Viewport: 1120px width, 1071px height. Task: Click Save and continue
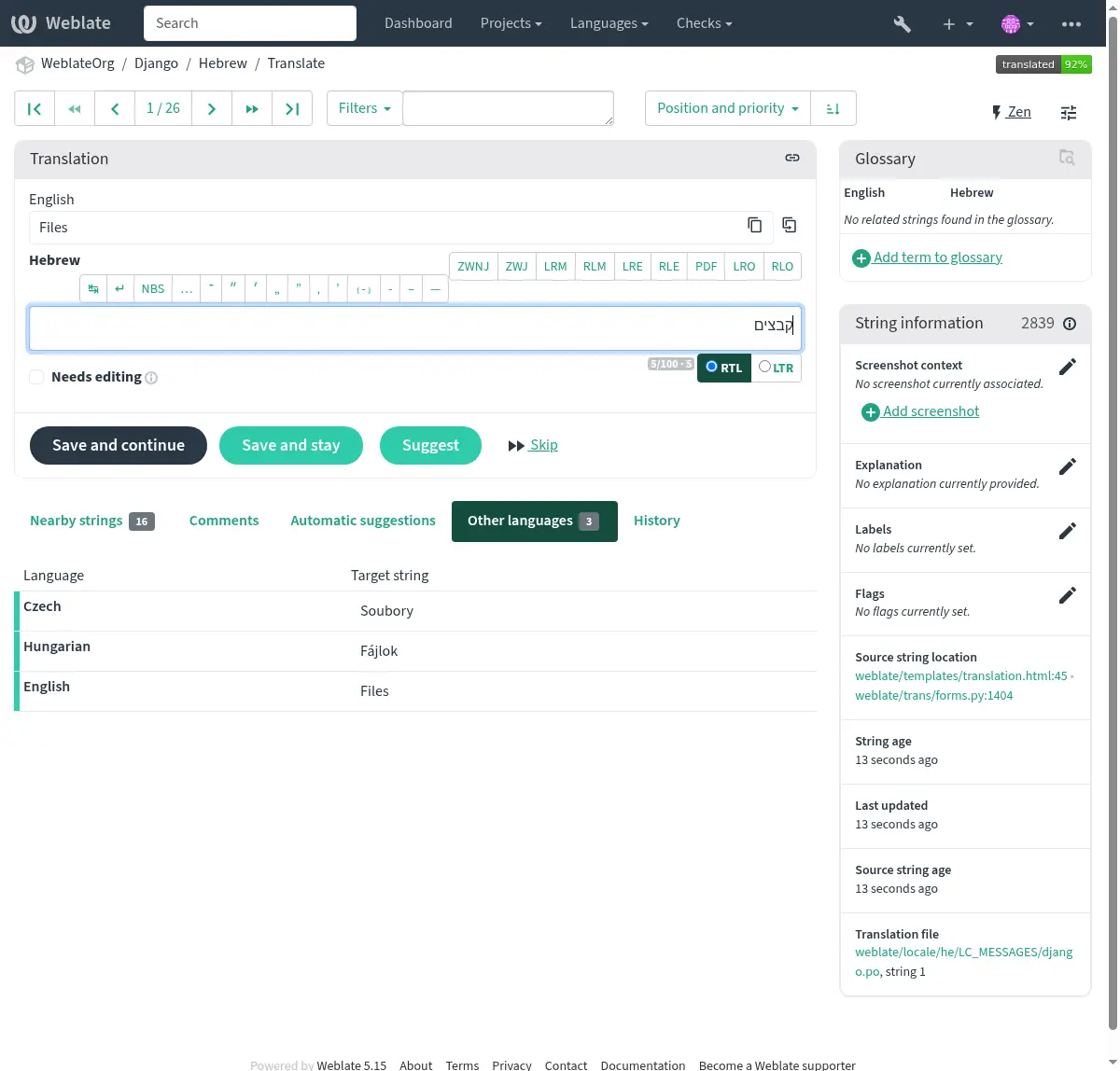click(x=119, y=445)
